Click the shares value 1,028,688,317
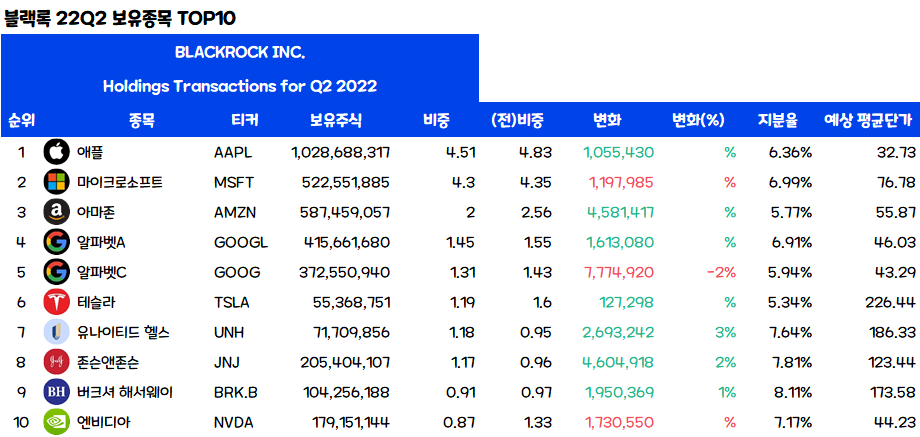The image size is (920, 437). (340, 153)
